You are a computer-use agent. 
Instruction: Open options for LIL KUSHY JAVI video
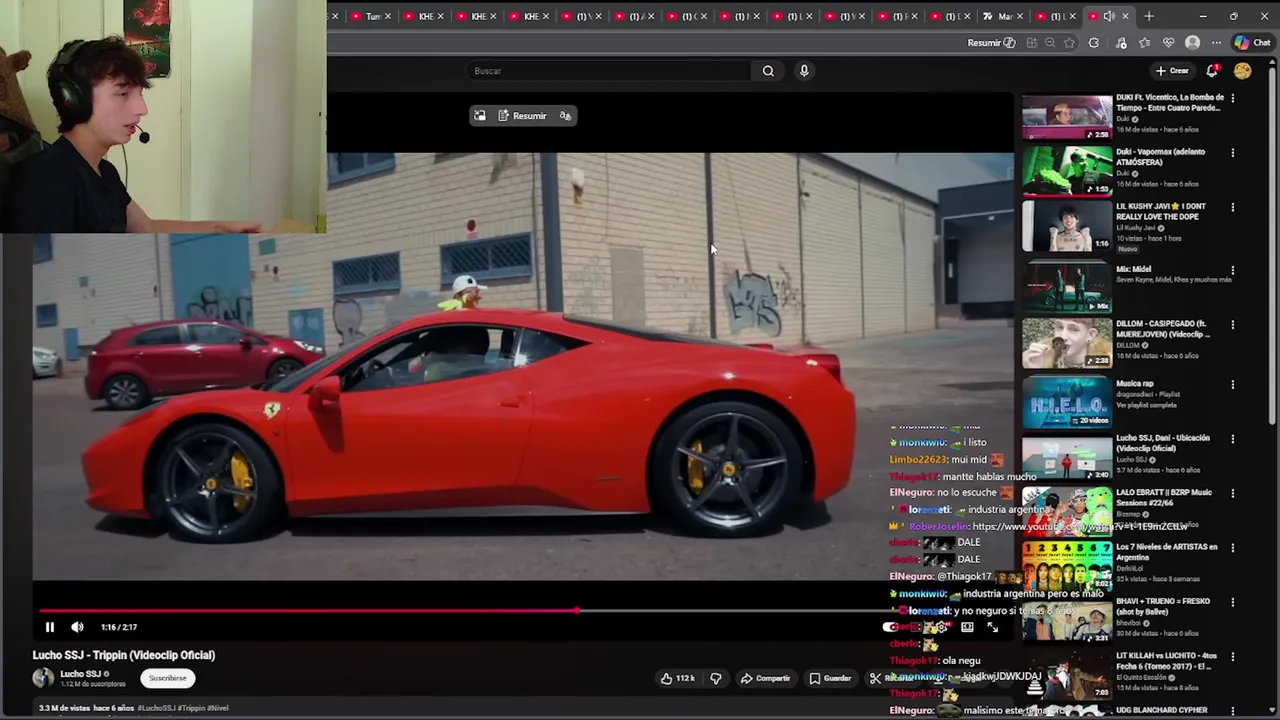[1232, 208]
